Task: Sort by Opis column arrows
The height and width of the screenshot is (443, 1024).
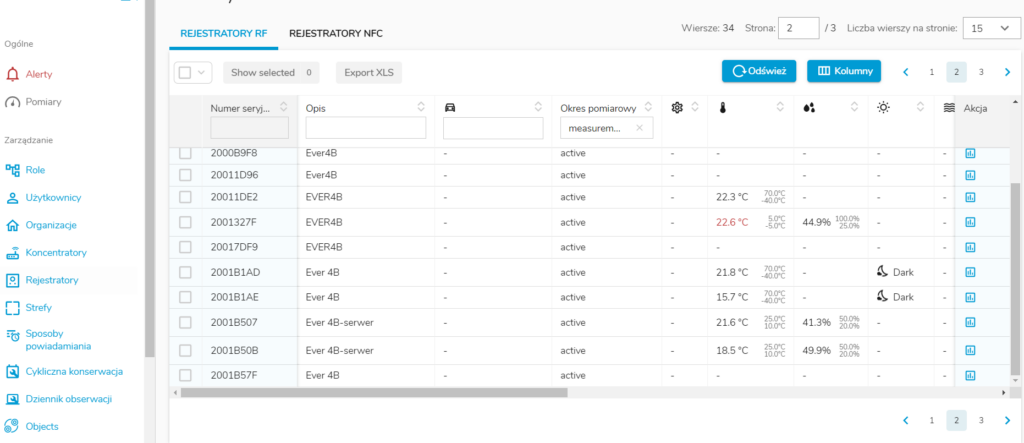Action: pyautogui.click(x=421, y=107)
